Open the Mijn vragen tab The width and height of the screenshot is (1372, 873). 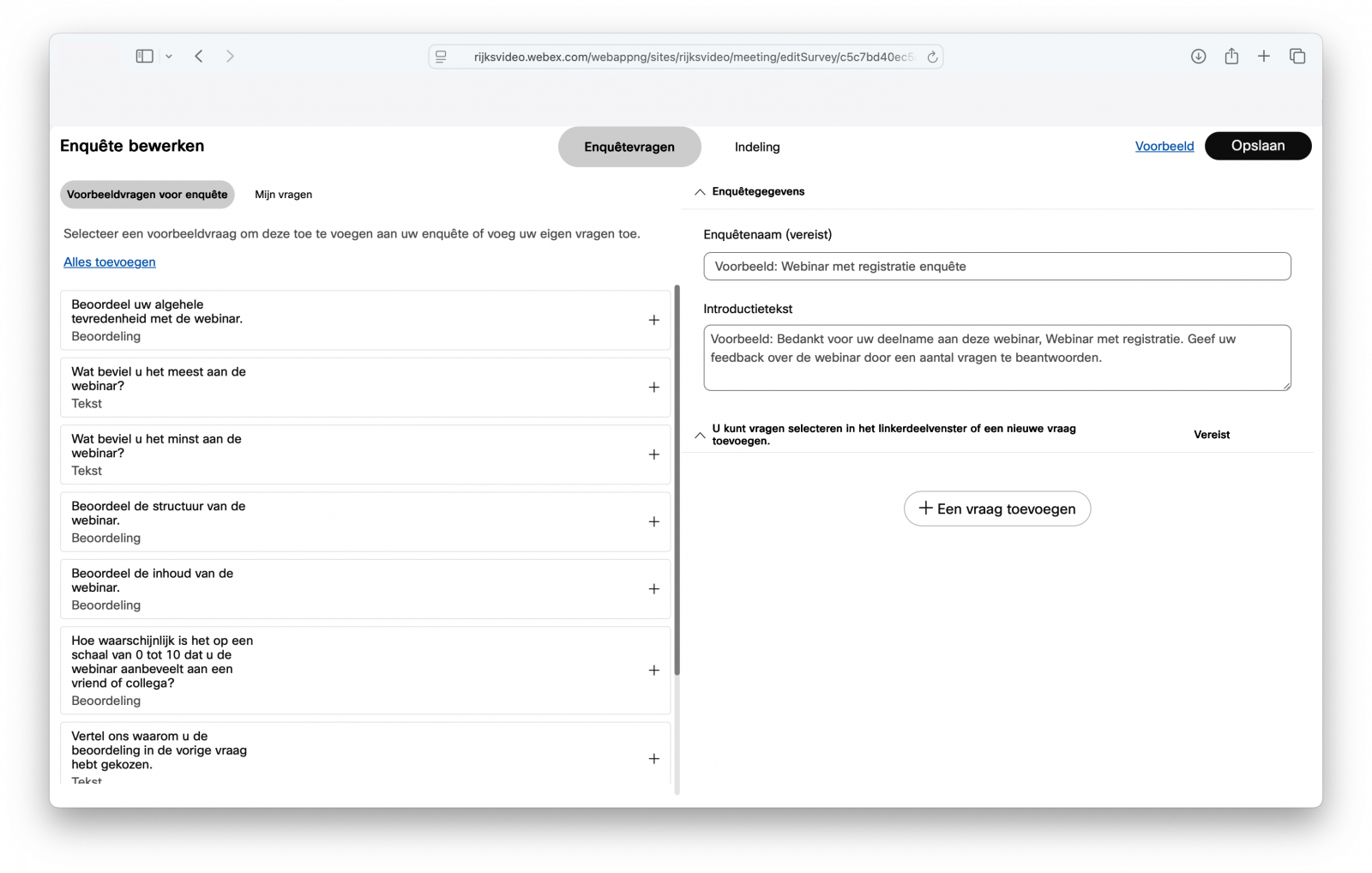[x=282, y=195]
